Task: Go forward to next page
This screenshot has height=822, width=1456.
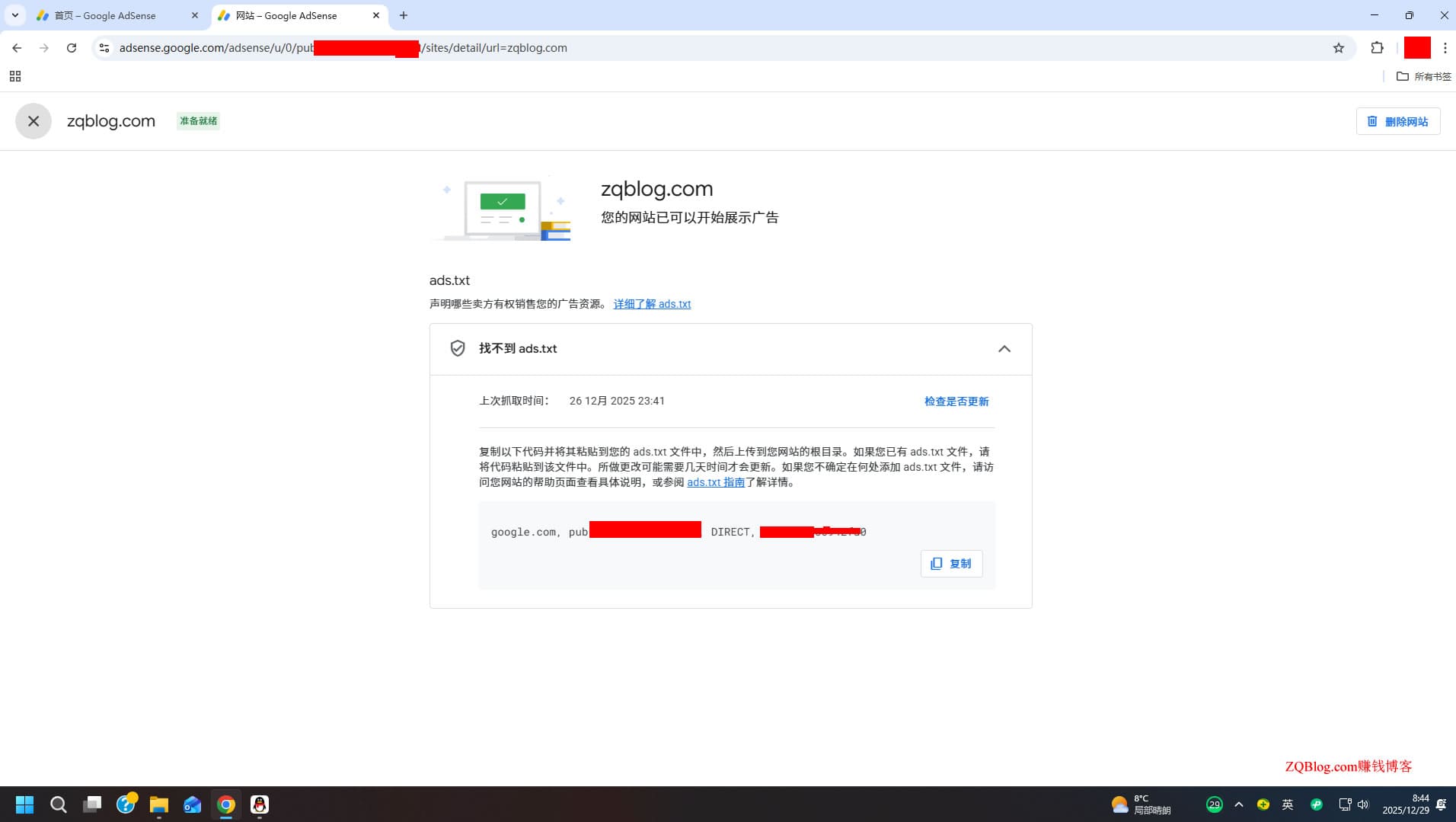Action: tap(44, 48)
